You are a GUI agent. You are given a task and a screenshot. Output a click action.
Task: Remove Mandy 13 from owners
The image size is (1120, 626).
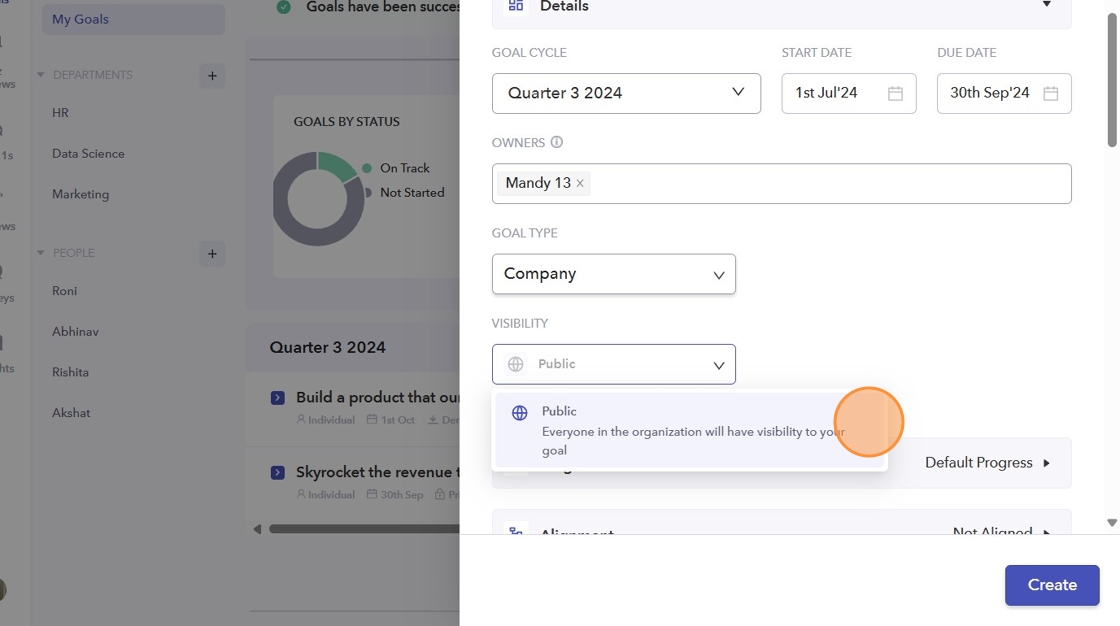pyautogui.click(x=580, y=184)
